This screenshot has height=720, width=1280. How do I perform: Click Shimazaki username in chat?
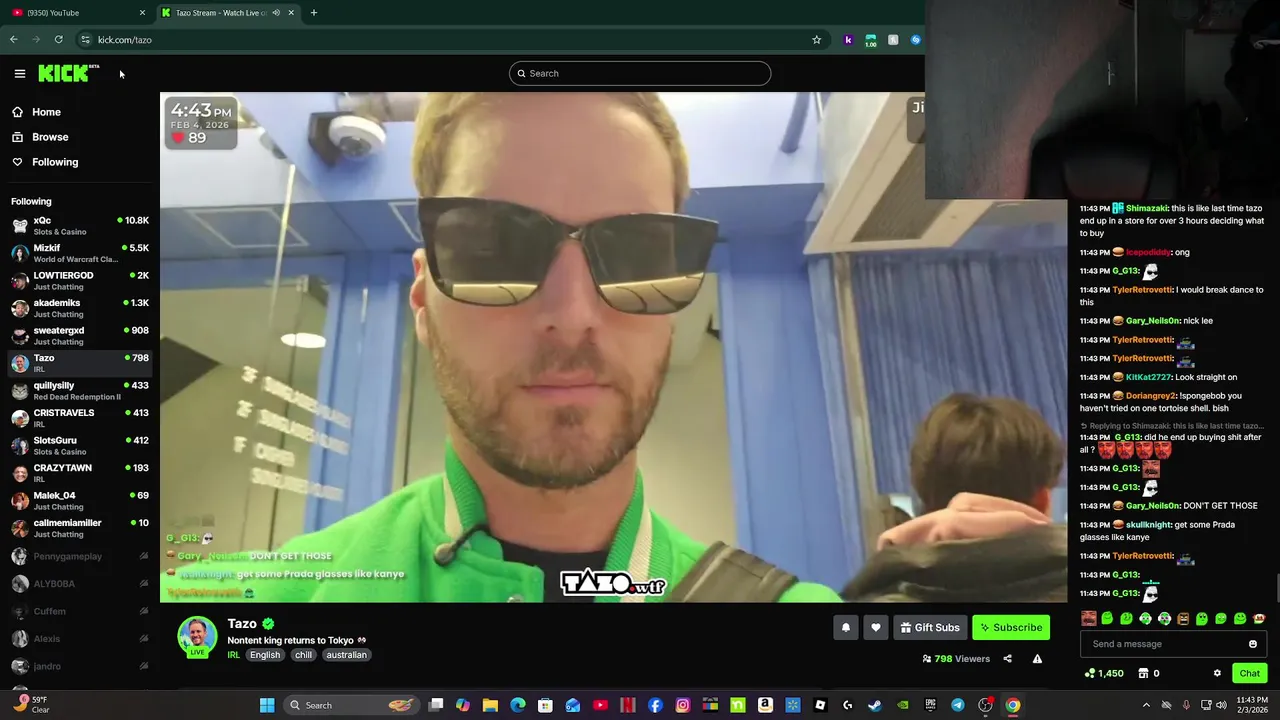click(x=1146, y=208)
